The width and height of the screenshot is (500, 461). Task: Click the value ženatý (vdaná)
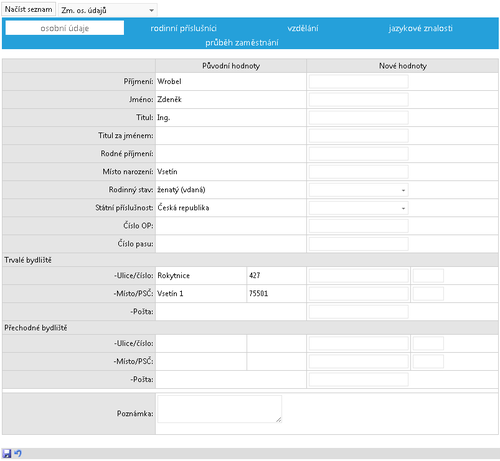pyautogui.click(x=181, y=190)
